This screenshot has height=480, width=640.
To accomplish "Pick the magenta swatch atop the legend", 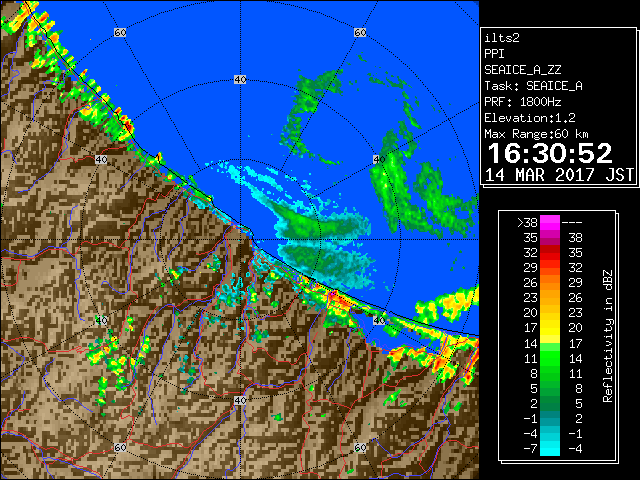I will [550, 222].
